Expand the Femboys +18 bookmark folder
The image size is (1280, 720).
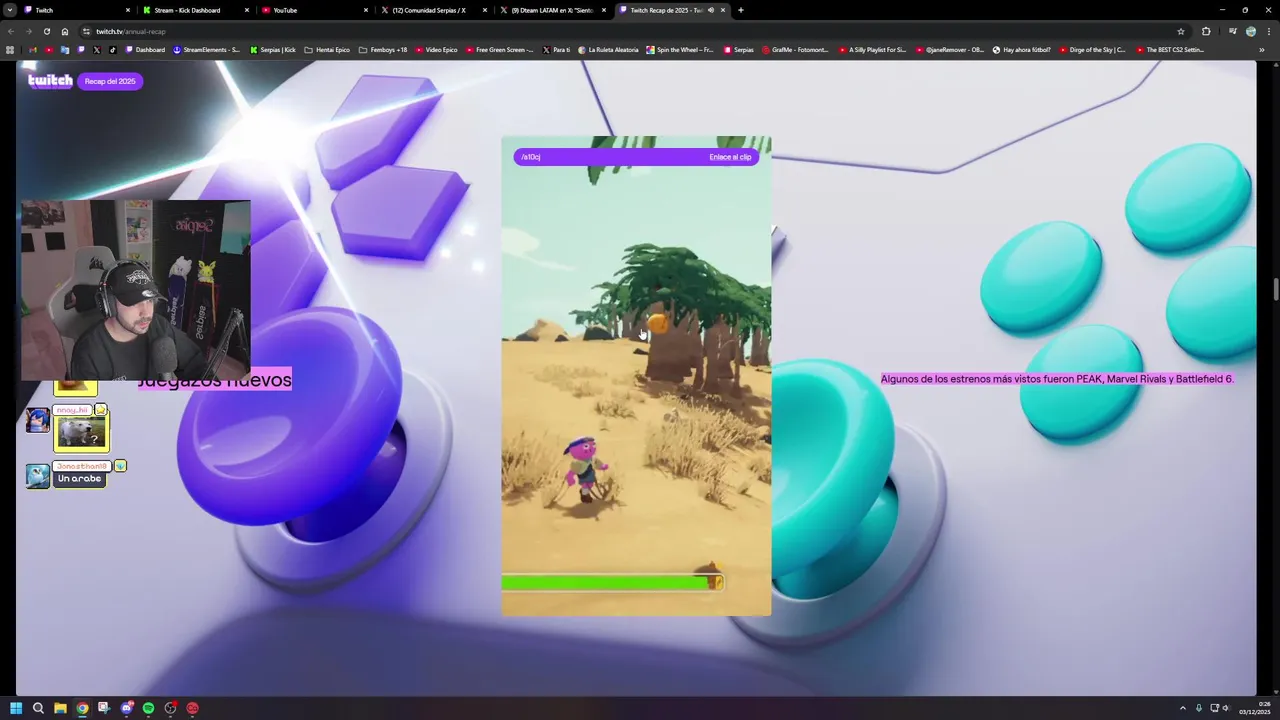coord(383,50)
